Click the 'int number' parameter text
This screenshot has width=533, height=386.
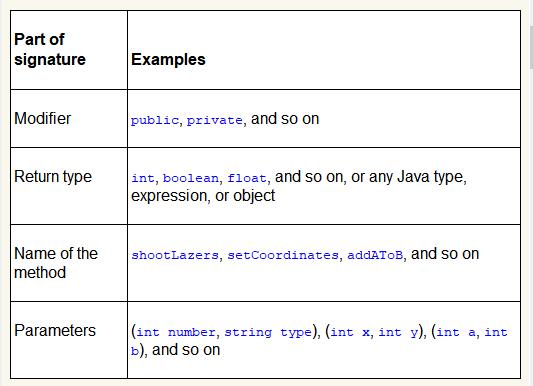(176, 332)
